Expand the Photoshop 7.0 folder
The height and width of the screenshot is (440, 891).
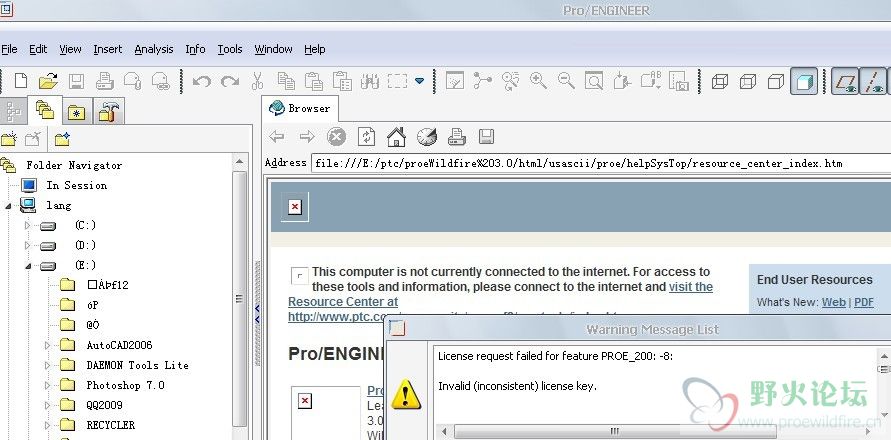48,385
